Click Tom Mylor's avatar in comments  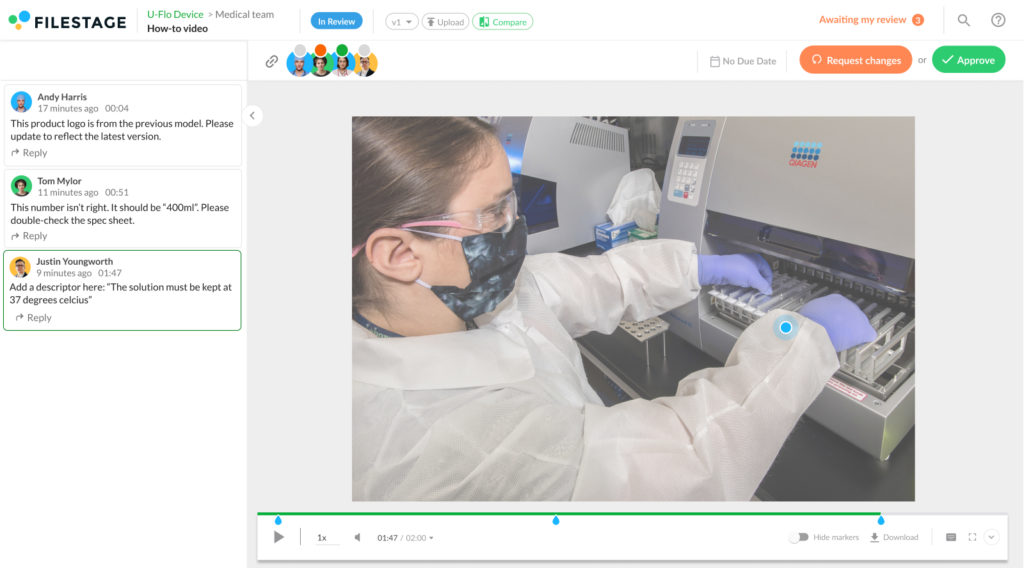pos(21,186)
